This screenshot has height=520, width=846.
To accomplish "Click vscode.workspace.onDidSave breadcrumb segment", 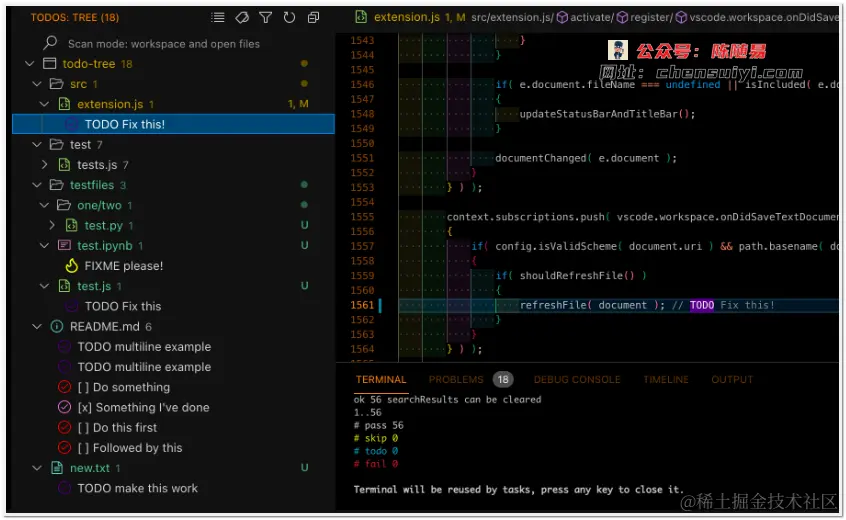I will coord(763,18).
